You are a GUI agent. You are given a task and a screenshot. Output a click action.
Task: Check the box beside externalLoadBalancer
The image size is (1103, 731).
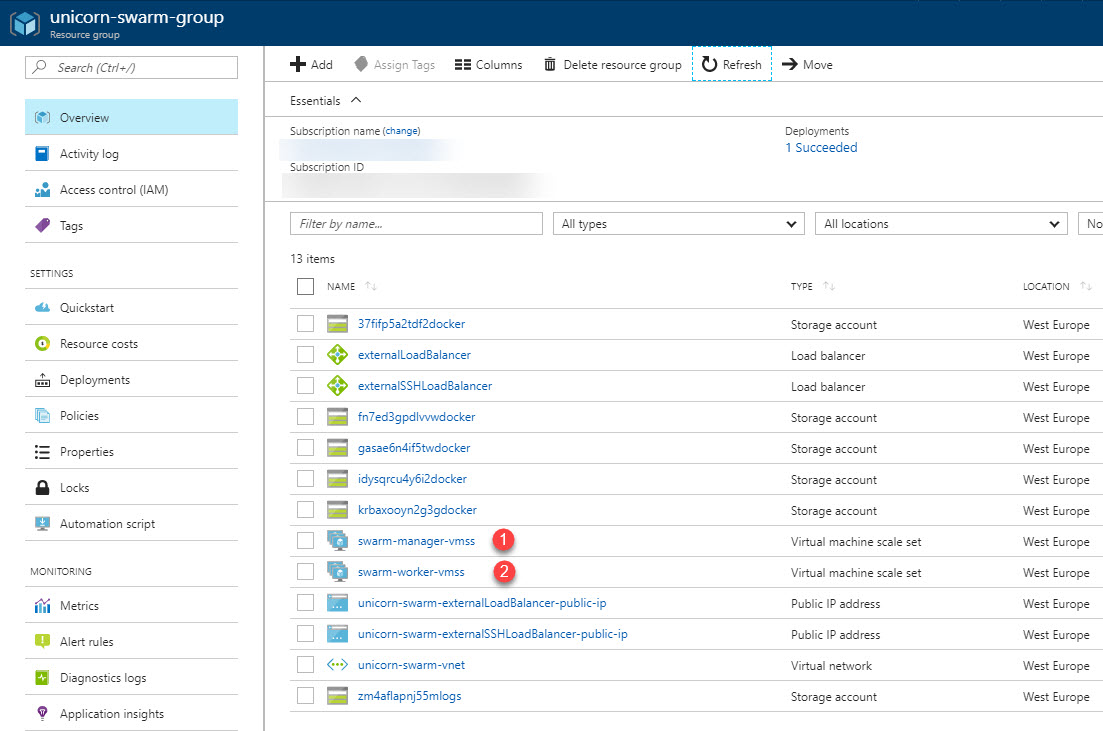pos(305,355)
